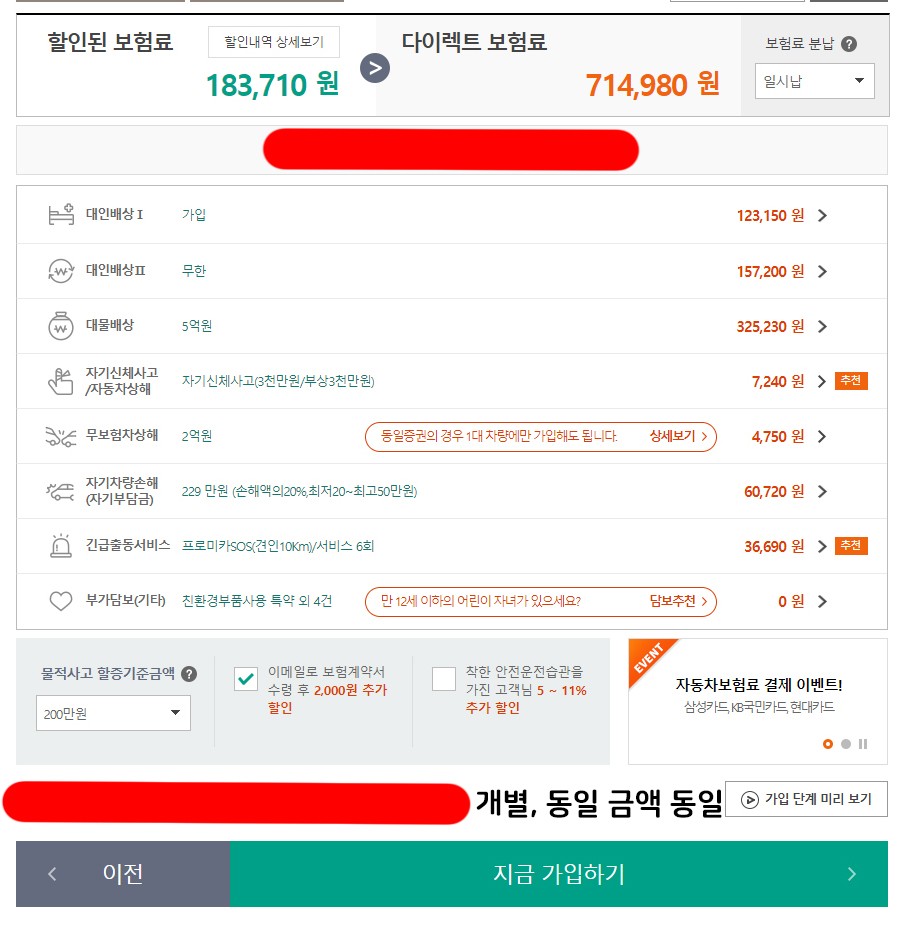The width and height of the screenshot is (900, 927).
Task: Click 할인내역 상세보기 button
Action: click(x=274, y=42)
